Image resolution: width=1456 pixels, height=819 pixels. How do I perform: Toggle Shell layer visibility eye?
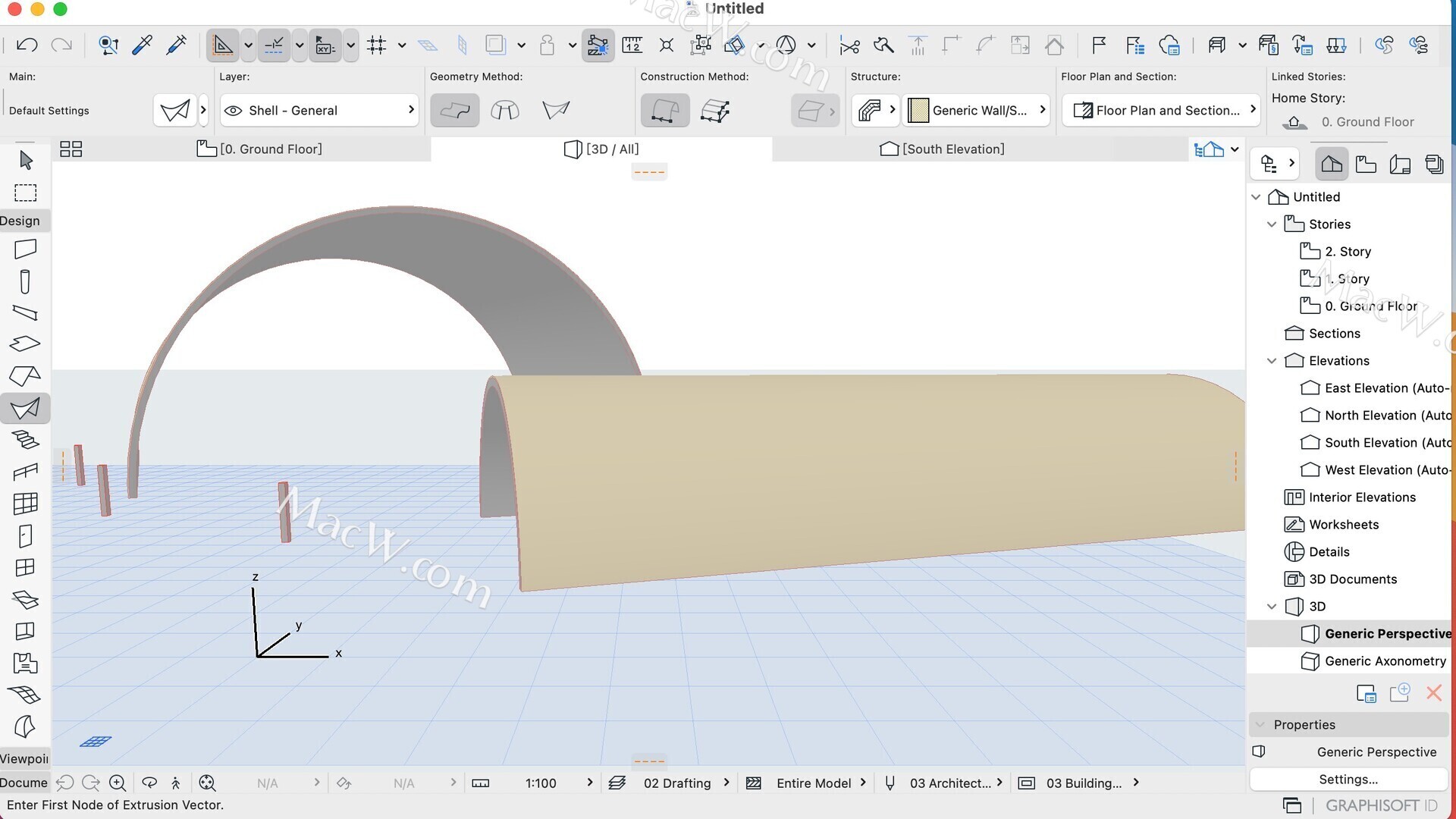pos(234,111)
